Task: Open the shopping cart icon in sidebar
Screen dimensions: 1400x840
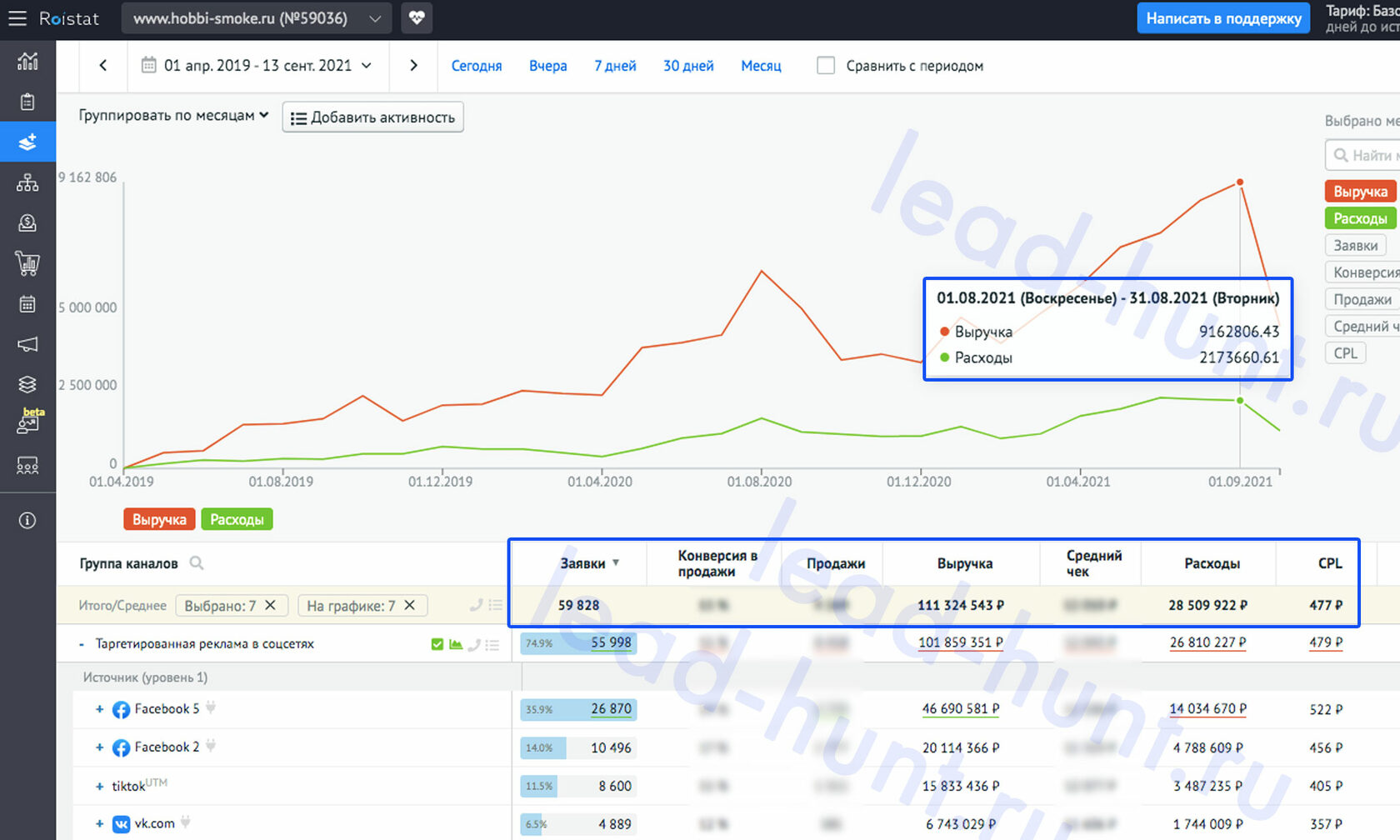Action: click(27, 263)
